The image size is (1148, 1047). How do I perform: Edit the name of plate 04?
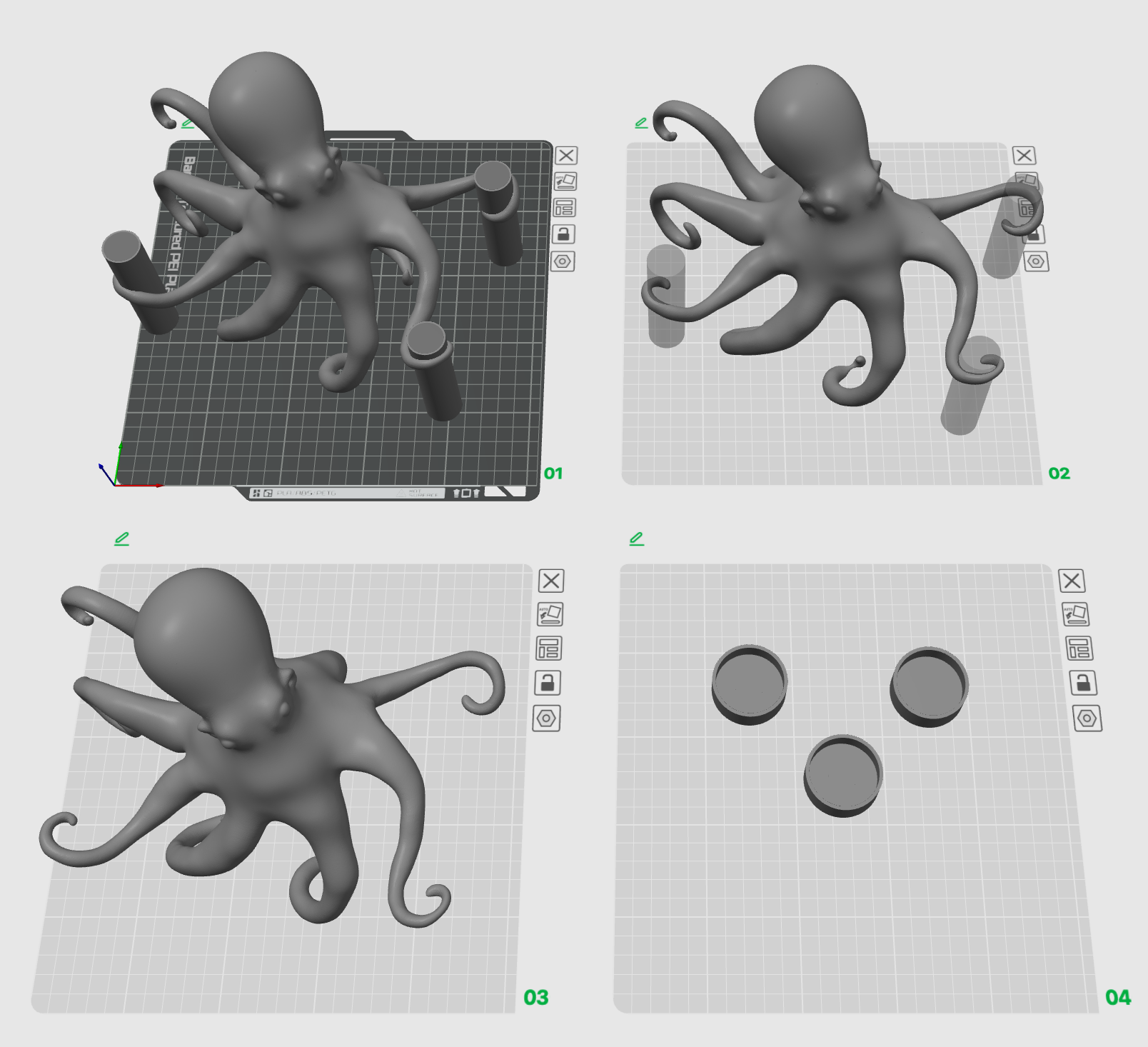[637, 538]
